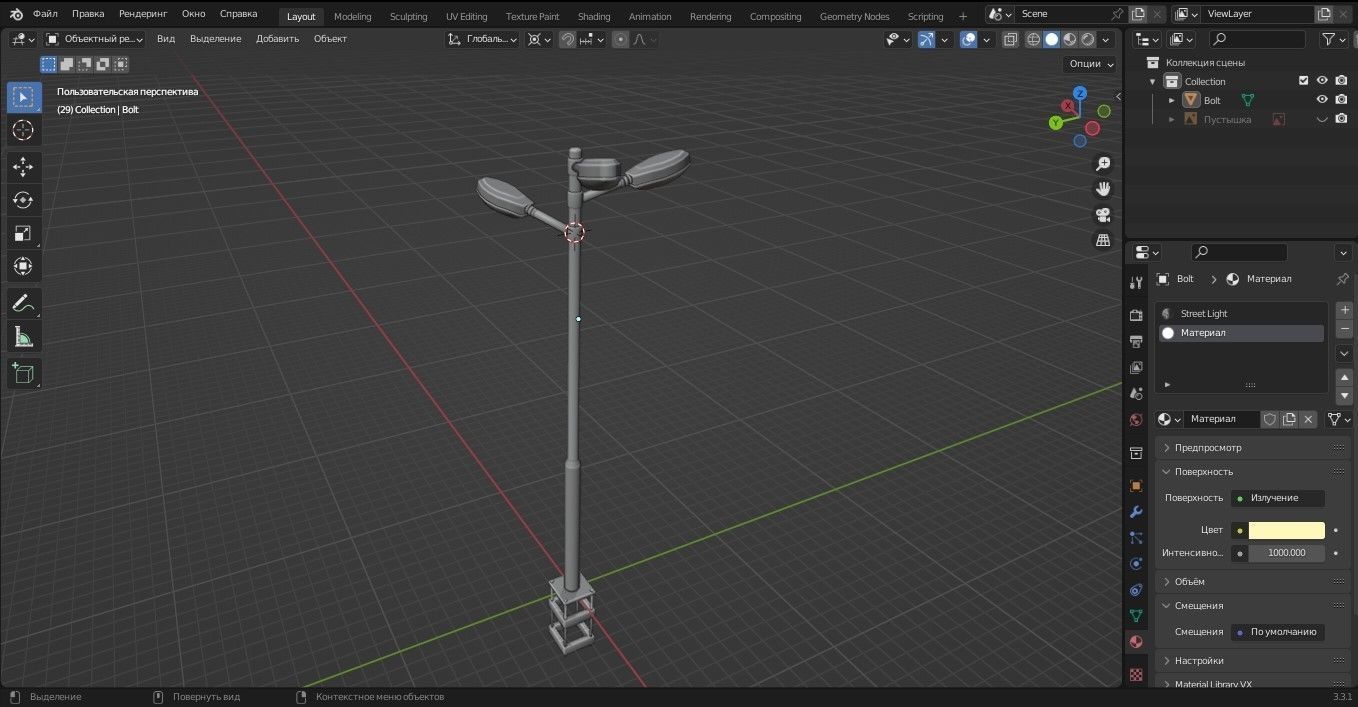The width and height of the screenshot is (1358, 707).
Task: Unlink the material with X button
Action: [x=1308, y=419]
